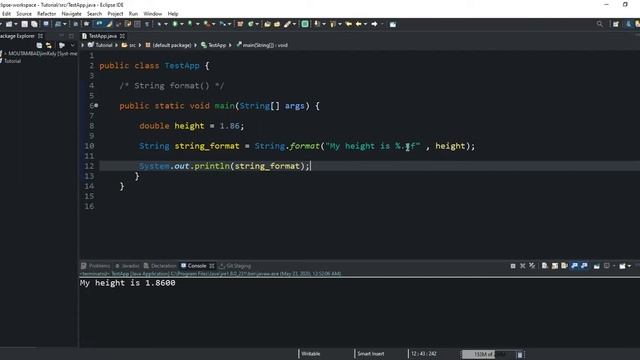640x360 pixels.
Task: Click the Terminate icon in the Console toolbar
Action: coord(513,266)
